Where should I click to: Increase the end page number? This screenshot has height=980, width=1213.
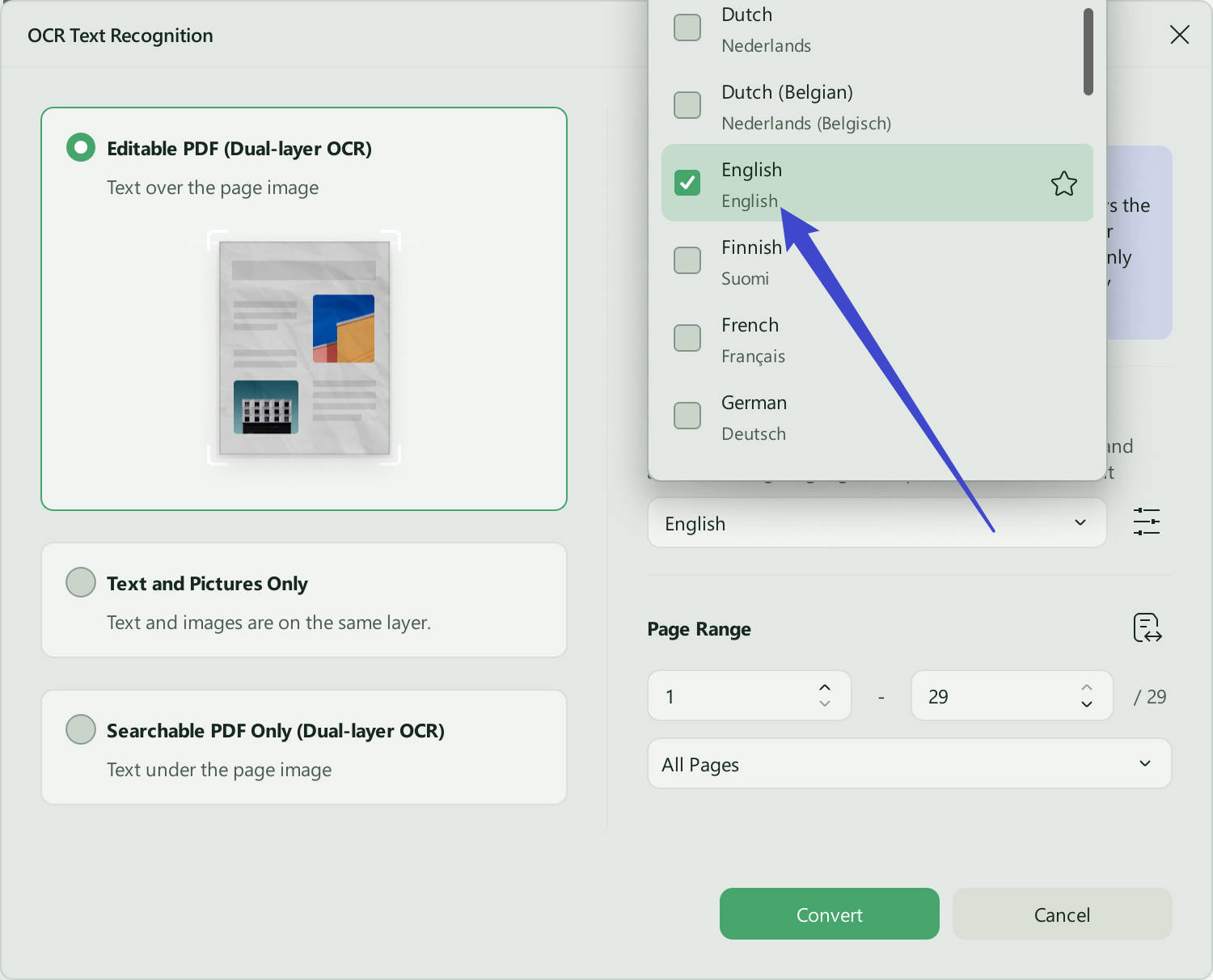(x=1087, y=687)
